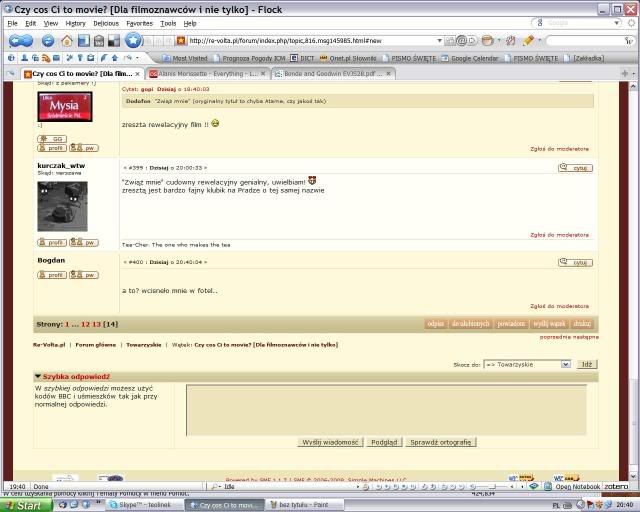The image size is (640, 512).
Task: Click 'pw' private message icon under kurczak_wtw
Action: 84,242
